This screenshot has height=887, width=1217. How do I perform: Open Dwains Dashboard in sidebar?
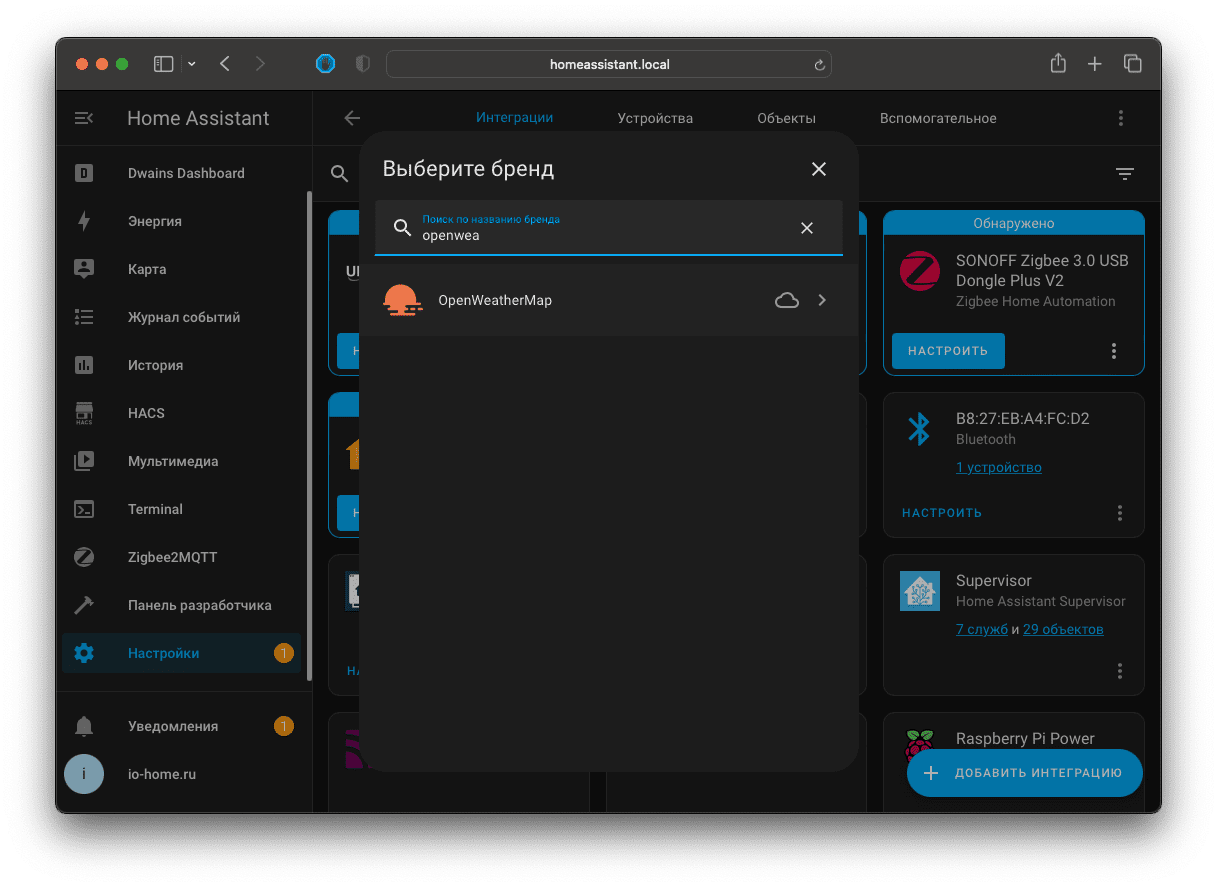[x=186, y=173]
